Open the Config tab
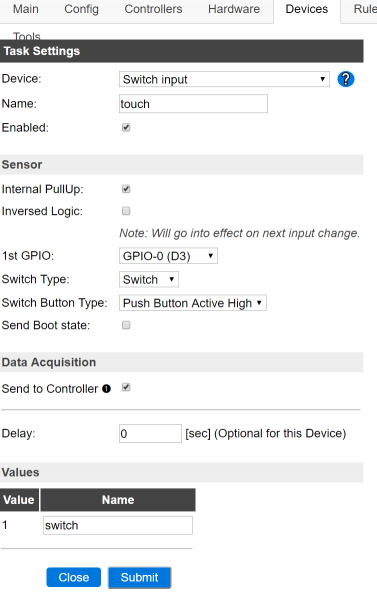Image resolution: width=377 pixels, height=600 pixels. click(82, 9)
